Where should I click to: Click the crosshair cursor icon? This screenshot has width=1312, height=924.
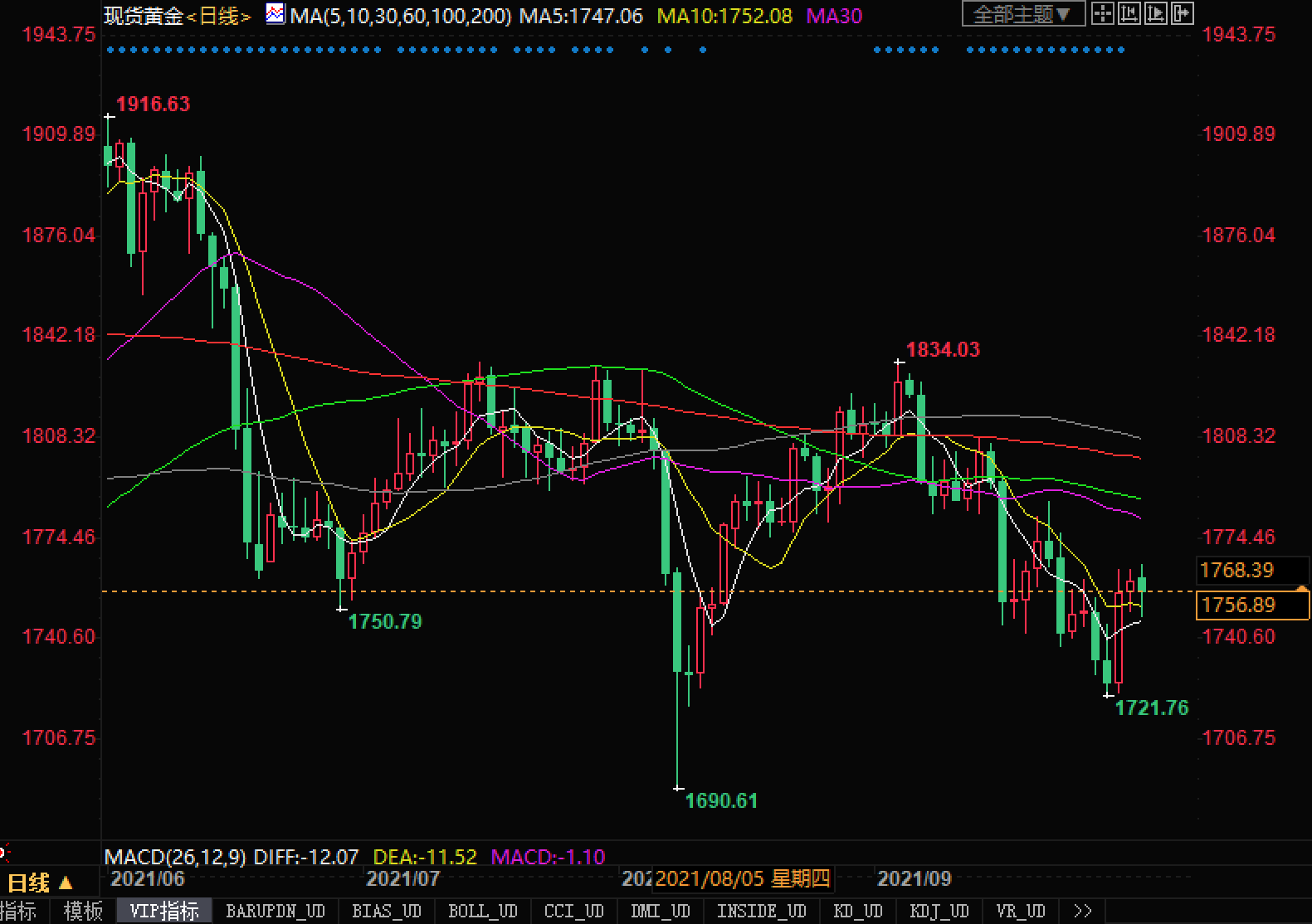click(1102, 14)
